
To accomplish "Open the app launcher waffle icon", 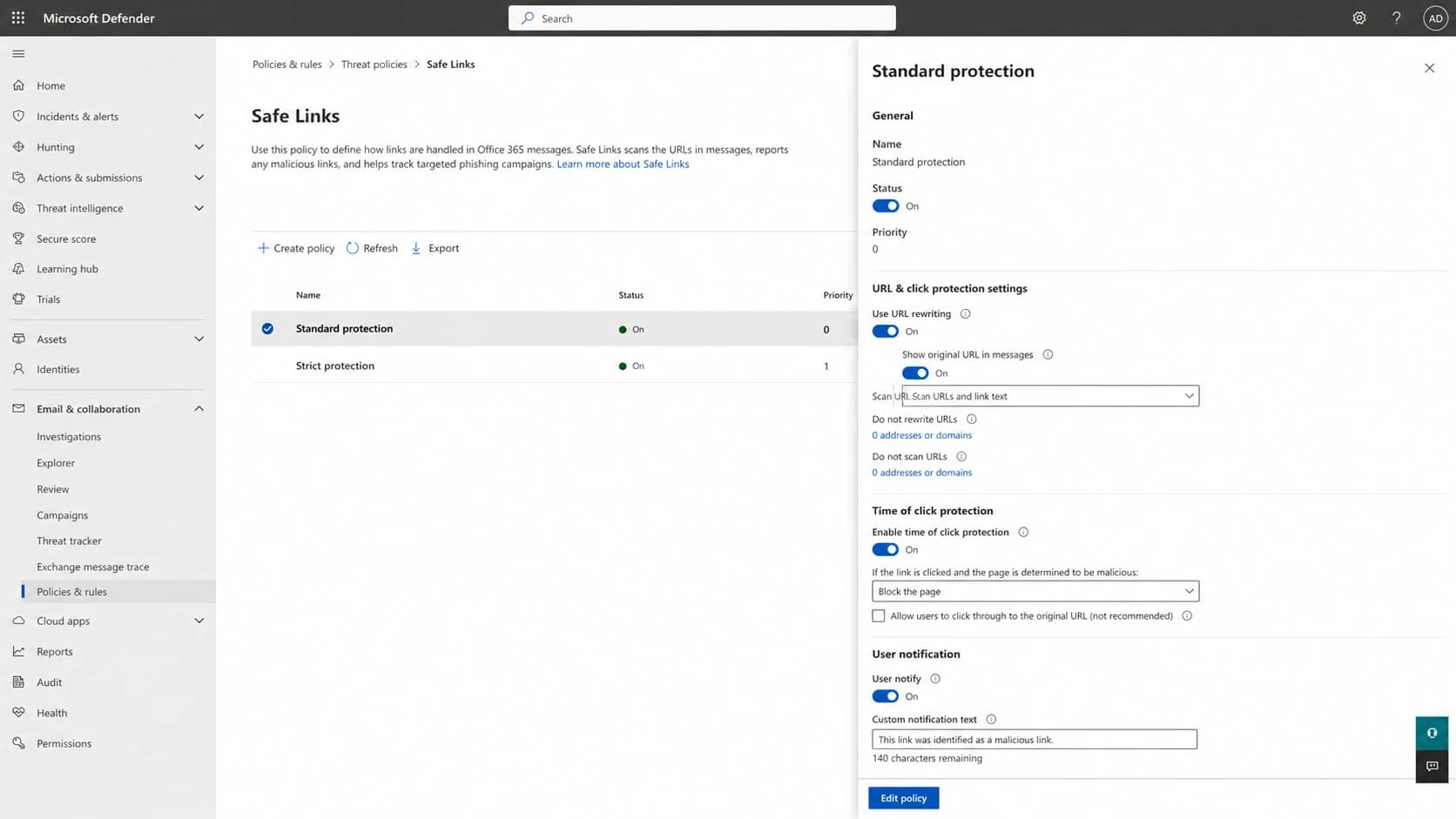I will [x=18, y=17].
